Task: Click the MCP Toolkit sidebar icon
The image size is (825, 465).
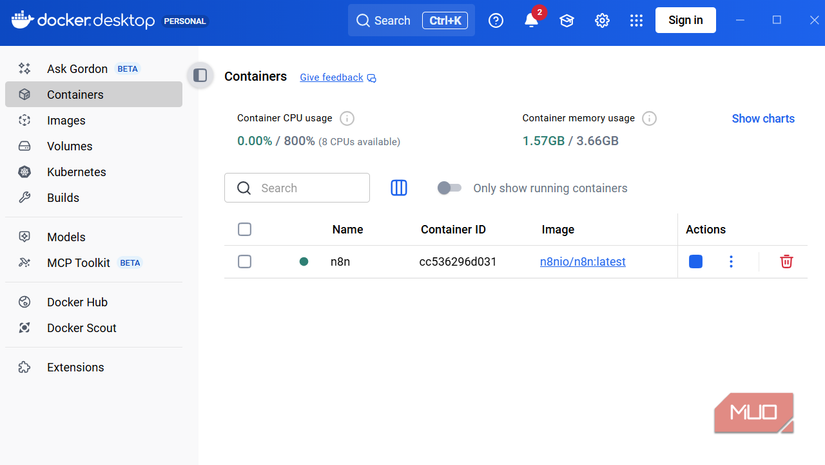Action: pos(24,262)
